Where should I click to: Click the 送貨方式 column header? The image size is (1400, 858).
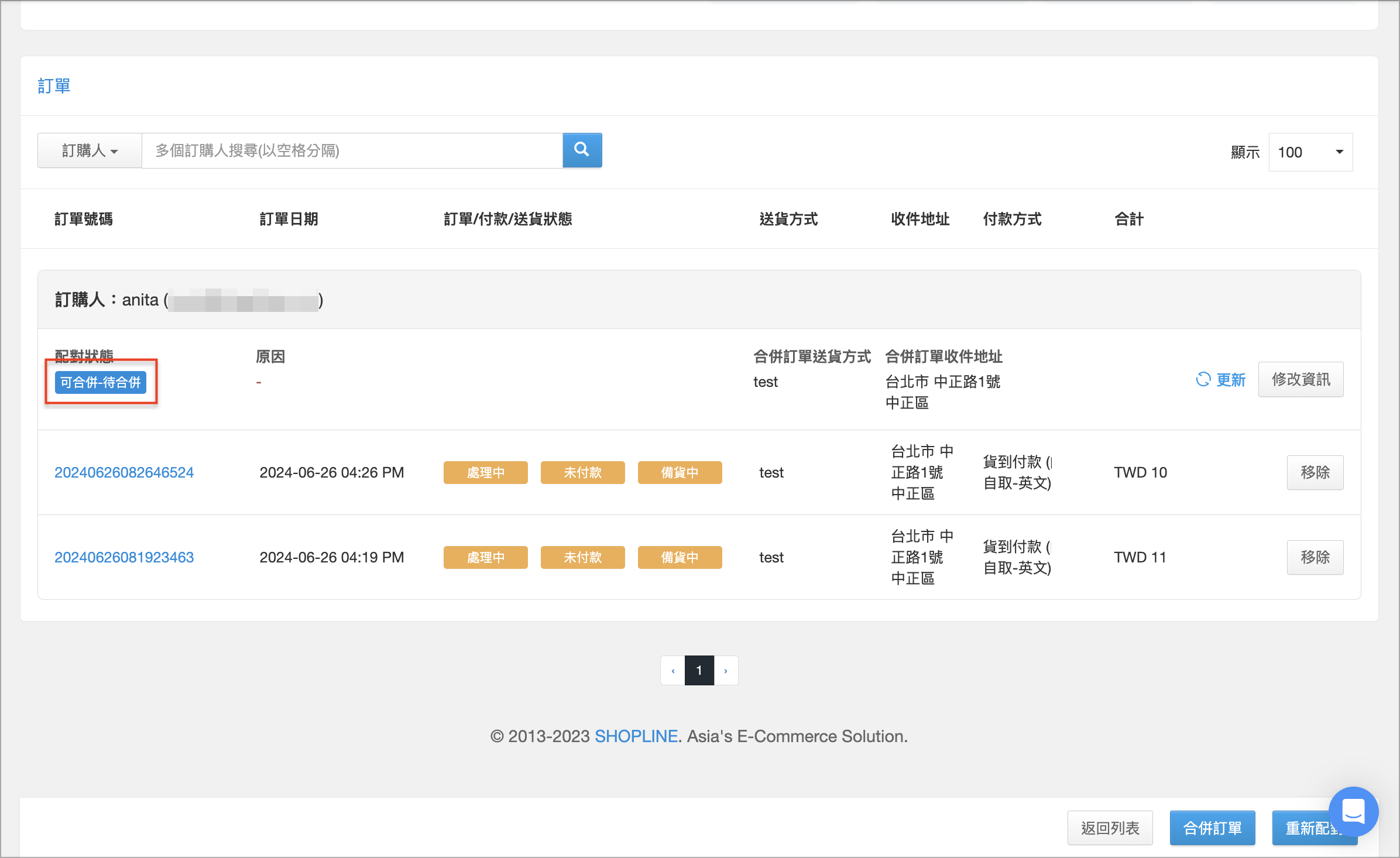point(788,219)
